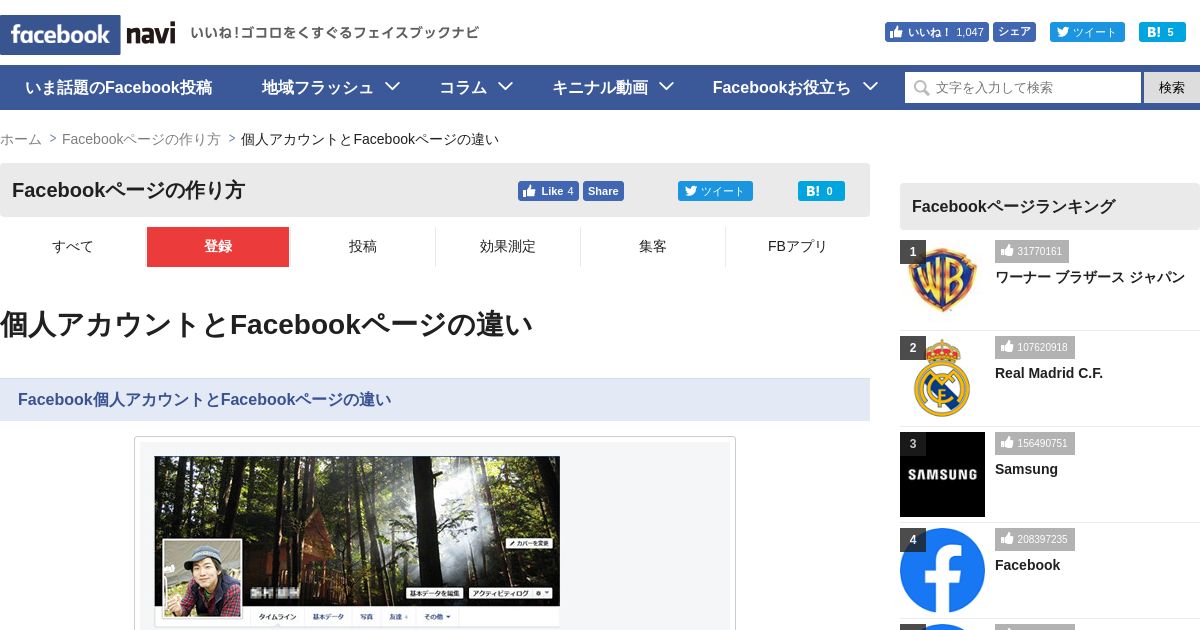
Task: Open ワーナー ブラザース ジャパン ranking link
Action: click(x=1090, y=277)
